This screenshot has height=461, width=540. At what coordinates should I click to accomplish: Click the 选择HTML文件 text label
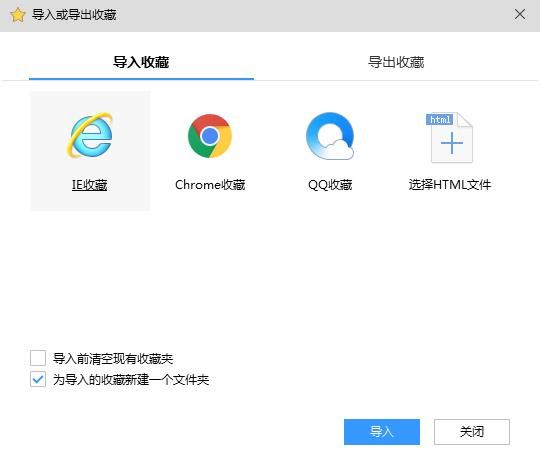tap(449, 185)
